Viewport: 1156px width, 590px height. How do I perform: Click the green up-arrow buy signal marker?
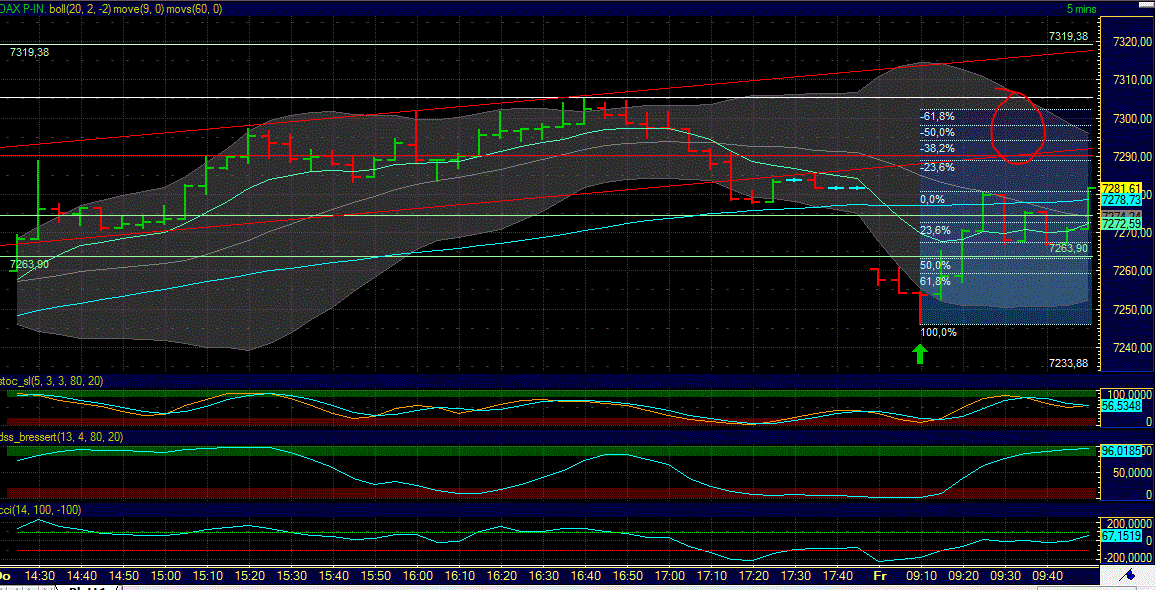tap(920, 352)
